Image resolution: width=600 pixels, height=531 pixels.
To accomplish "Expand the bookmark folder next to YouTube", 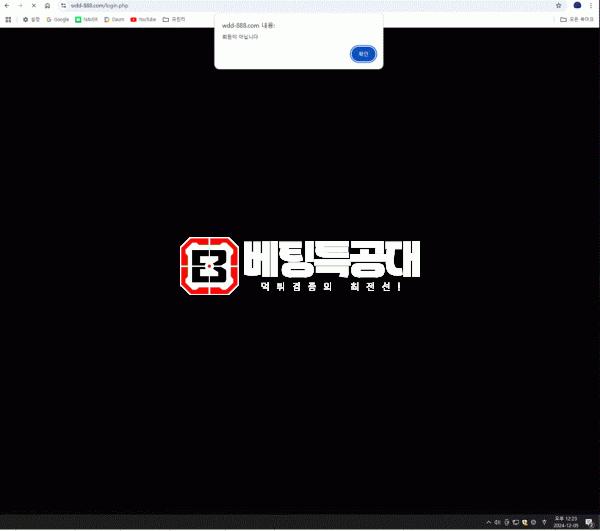I will click(174, 20).
